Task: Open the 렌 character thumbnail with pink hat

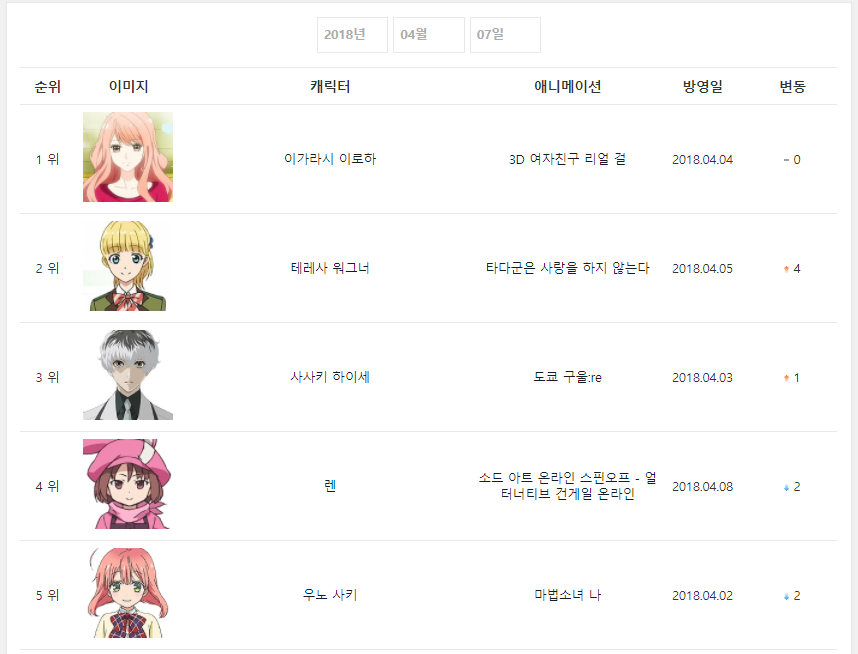Action: coord(128,484)
